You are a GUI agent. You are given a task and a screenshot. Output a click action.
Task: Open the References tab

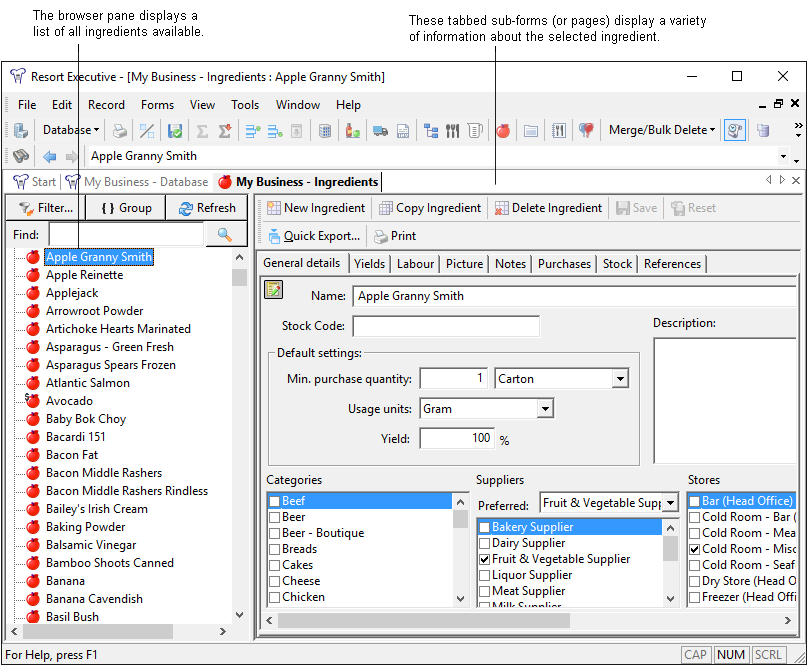pyautogui.click(x=672, y=263)
